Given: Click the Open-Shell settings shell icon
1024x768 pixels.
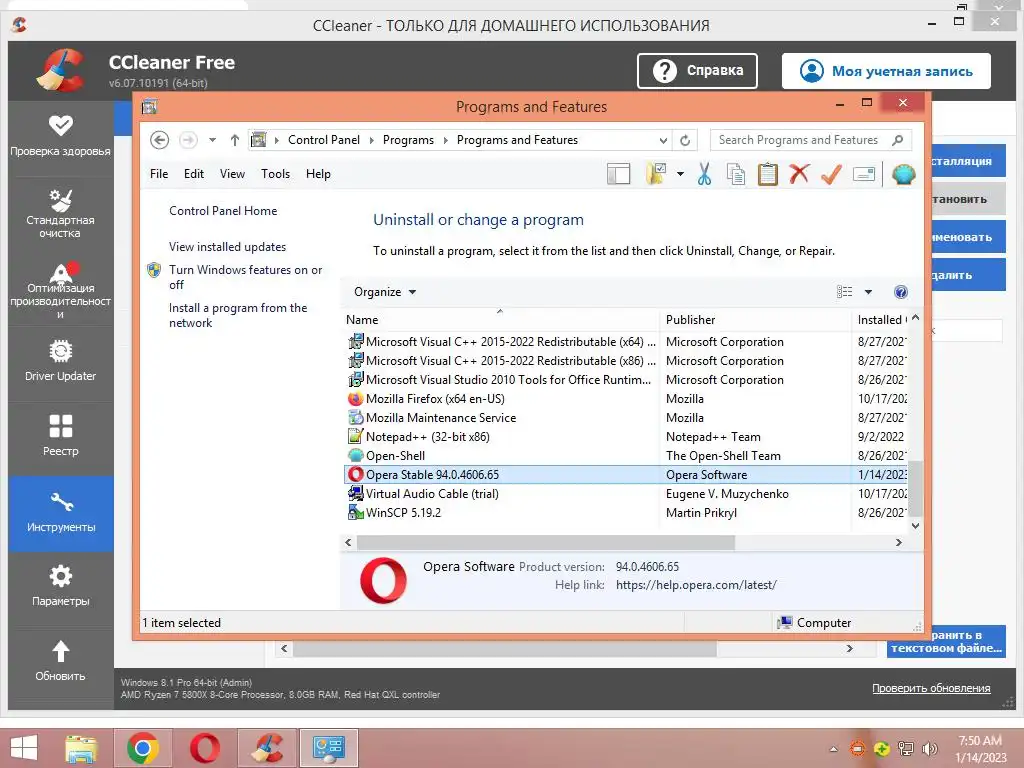Looking at the screenshot, I should click(904, 174).
